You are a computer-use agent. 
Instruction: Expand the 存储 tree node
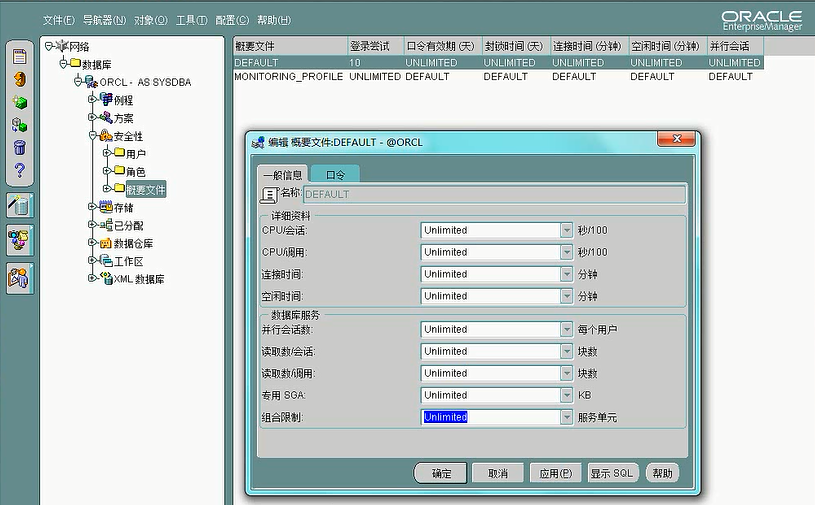tap(93, 207)
